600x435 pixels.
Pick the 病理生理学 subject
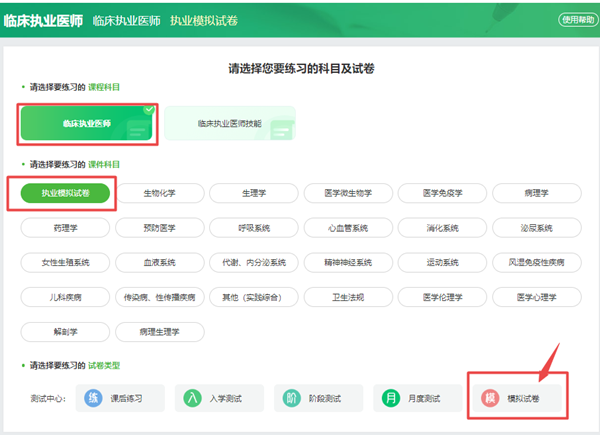(x=159, y=331)
